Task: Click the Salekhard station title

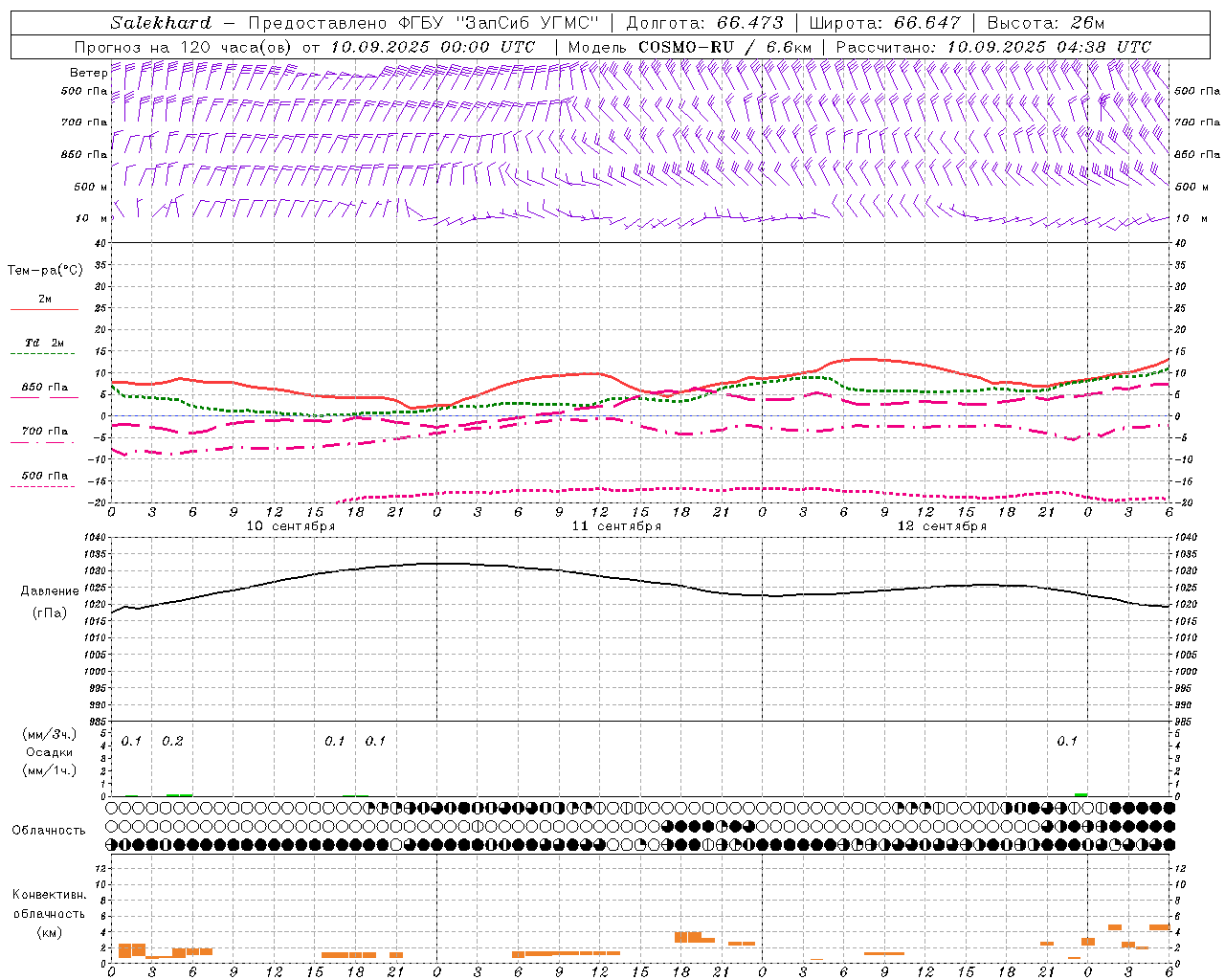Action: 161,23
